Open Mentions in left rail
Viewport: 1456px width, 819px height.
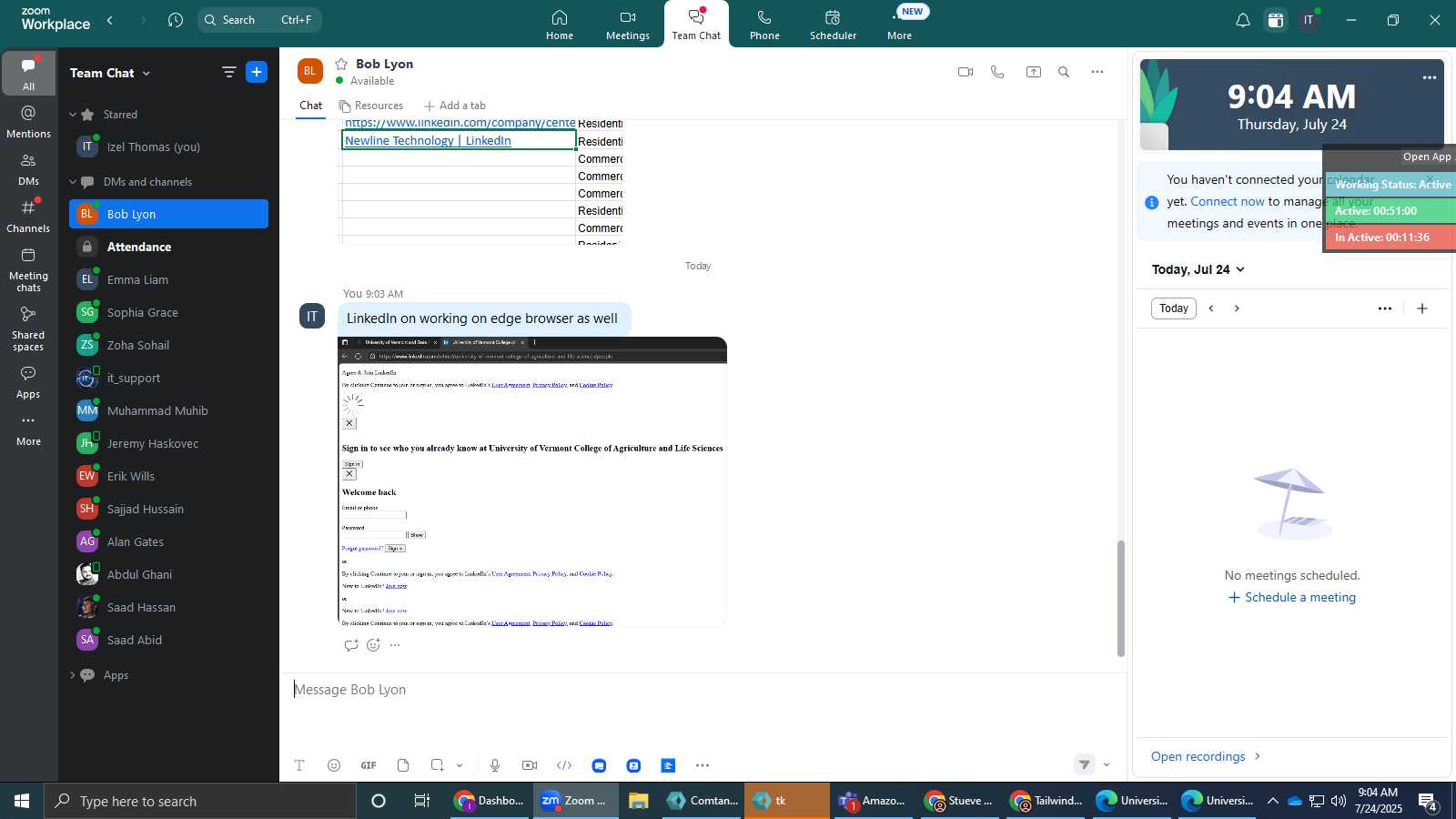(29, 122)
